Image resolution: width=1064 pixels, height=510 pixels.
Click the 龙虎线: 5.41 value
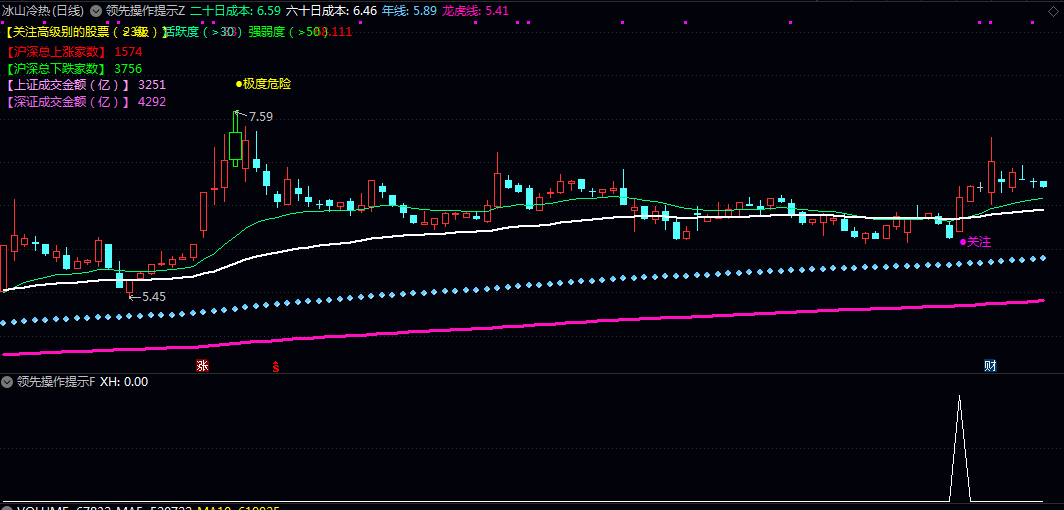[x=475, y=11]
